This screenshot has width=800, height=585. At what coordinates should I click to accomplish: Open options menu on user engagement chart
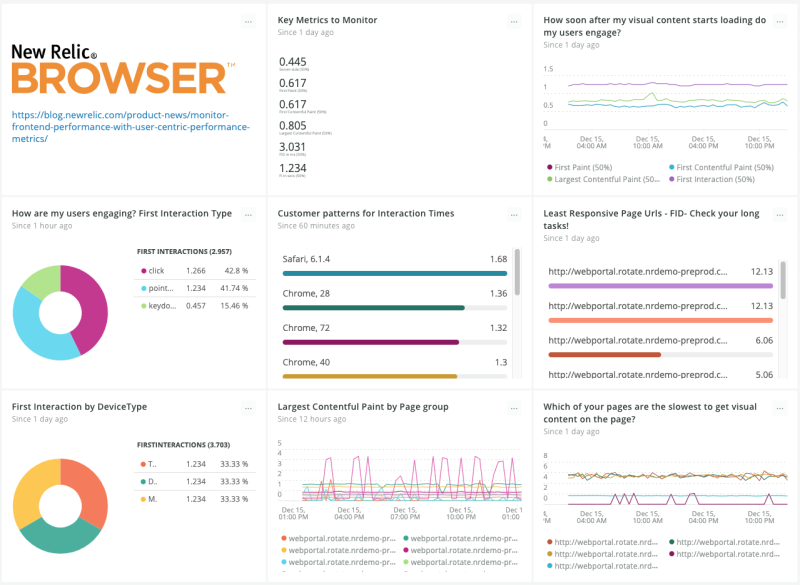tap(779, 19)
